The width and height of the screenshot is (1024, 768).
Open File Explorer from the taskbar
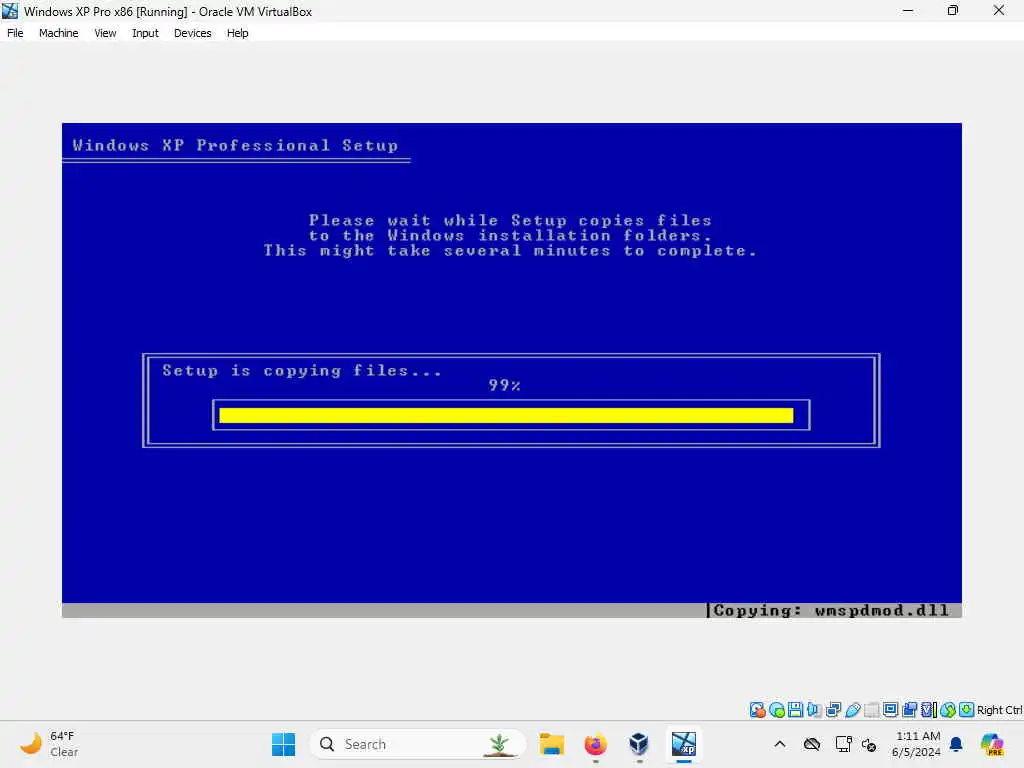[552, 744]
